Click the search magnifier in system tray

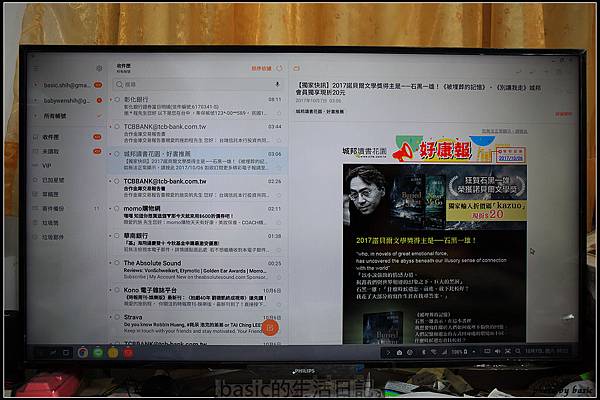pos(517,351)
